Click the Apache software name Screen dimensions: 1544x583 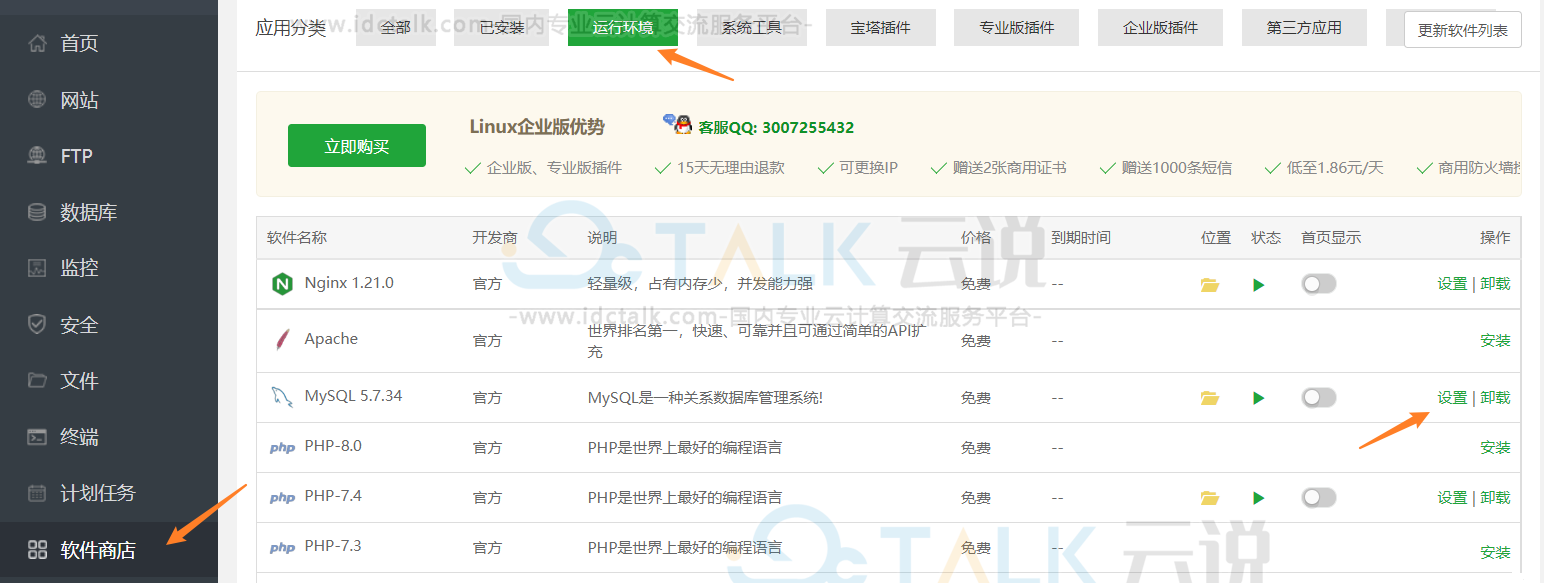point(331,339)
